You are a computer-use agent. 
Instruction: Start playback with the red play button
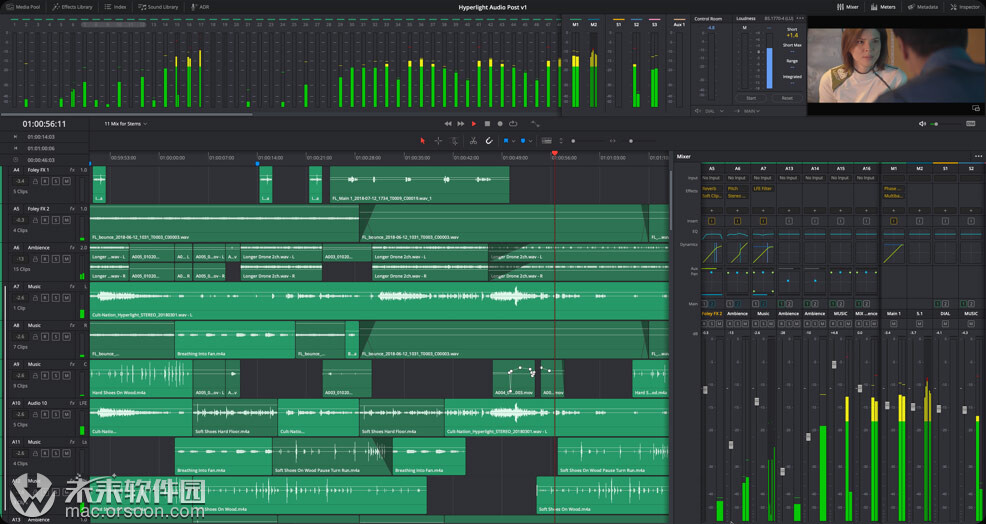[x=474, y=124]
